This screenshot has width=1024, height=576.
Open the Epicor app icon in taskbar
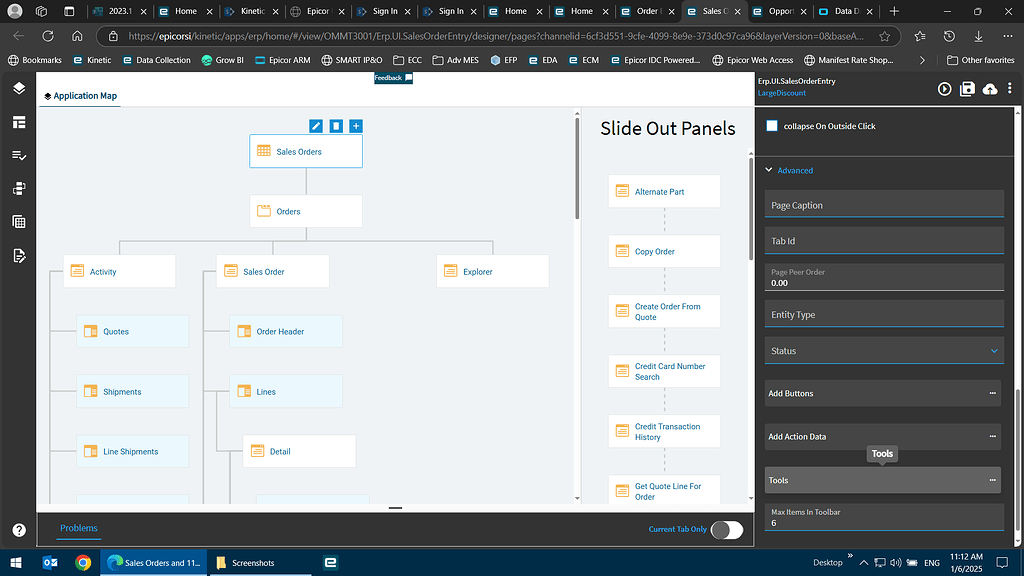tap(330, 562)
